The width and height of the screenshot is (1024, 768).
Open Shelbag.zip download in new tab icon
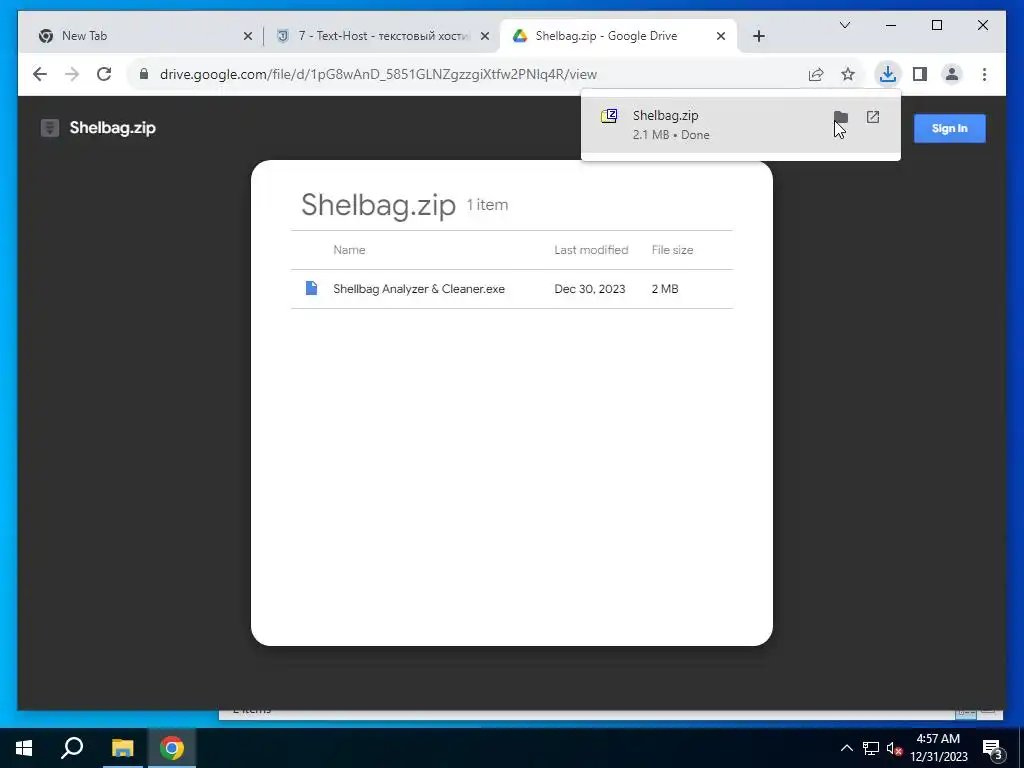coord(873,117)
